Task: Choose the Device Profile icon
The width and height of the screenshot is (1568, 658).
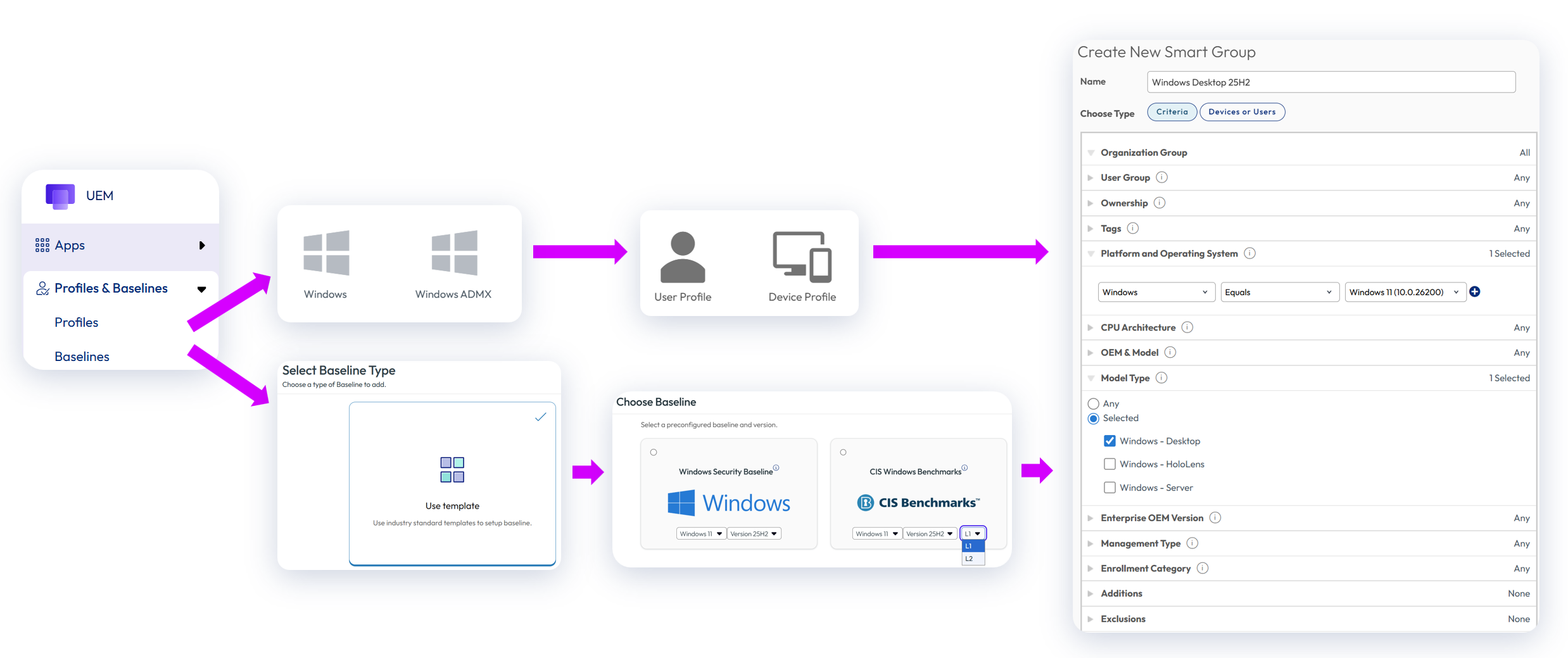Action: click(x=802, y=256)
